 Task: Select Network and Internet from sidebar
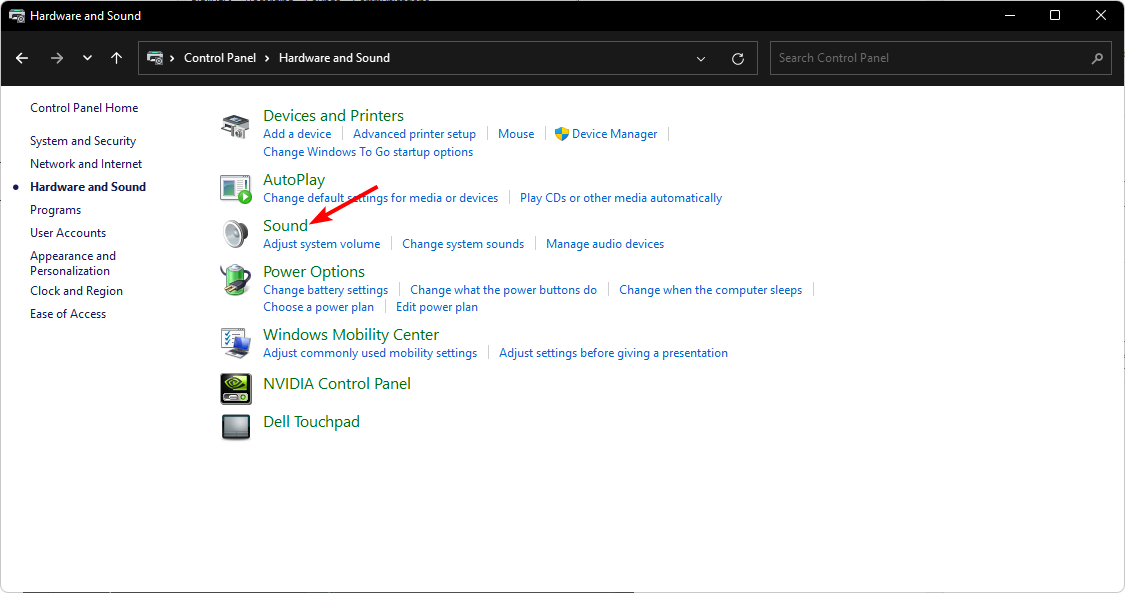pyautogui.click(x=86, y=164)
